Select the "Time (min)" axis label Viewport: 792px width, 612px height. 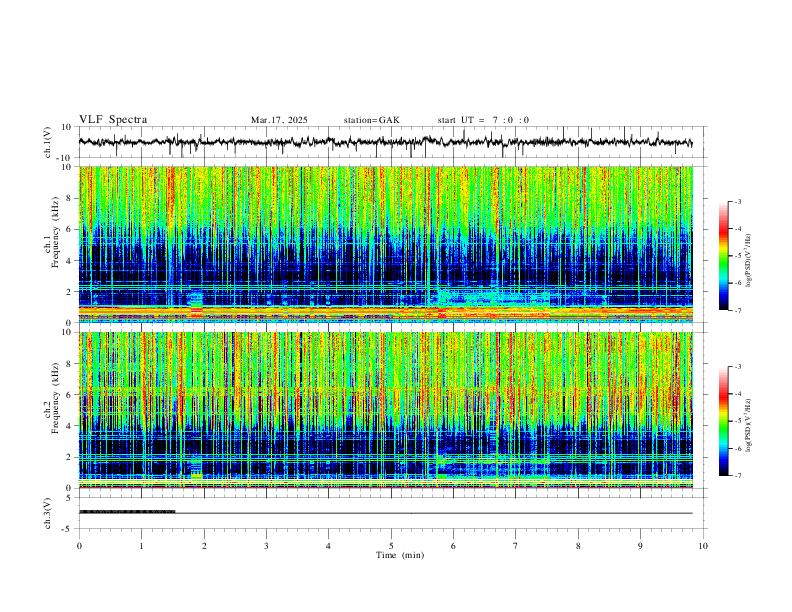pyautogui.click(x=400, y=555)
